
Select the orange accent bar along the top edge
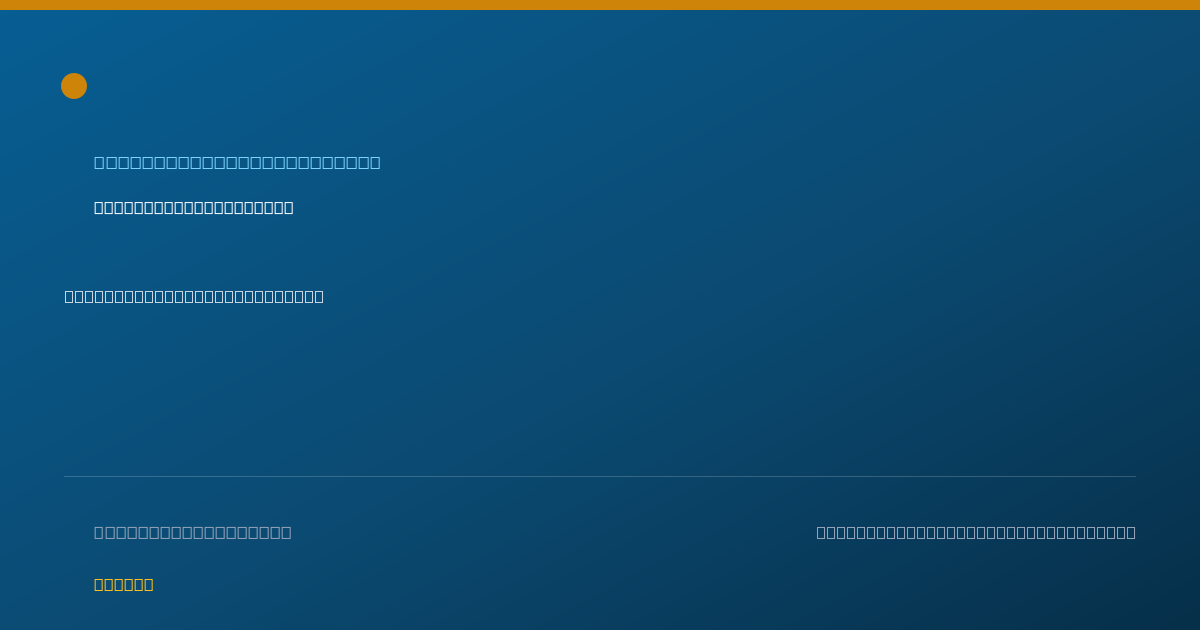point(600,5)
